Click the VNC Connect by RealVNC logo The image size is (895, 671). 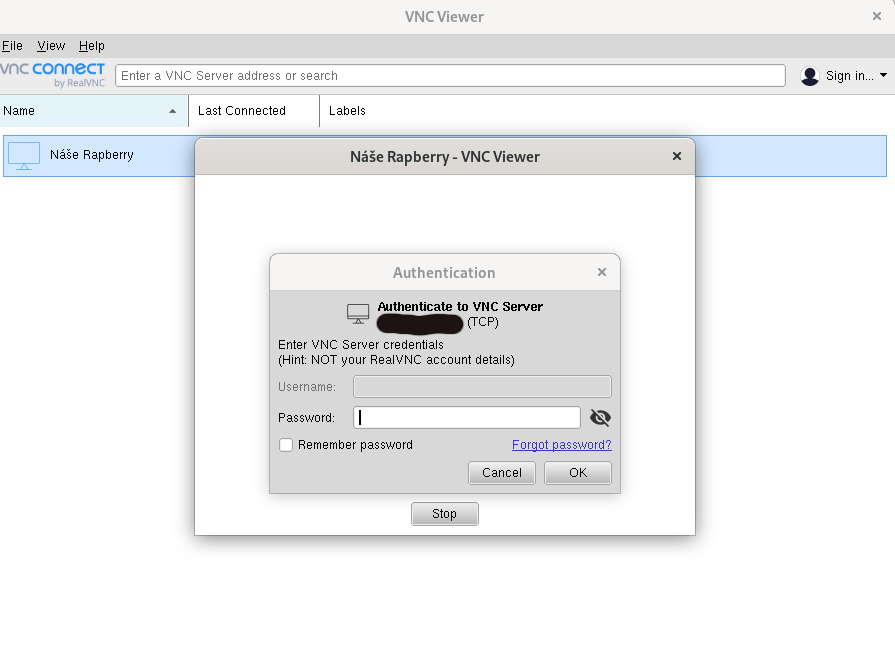[53, 75]
